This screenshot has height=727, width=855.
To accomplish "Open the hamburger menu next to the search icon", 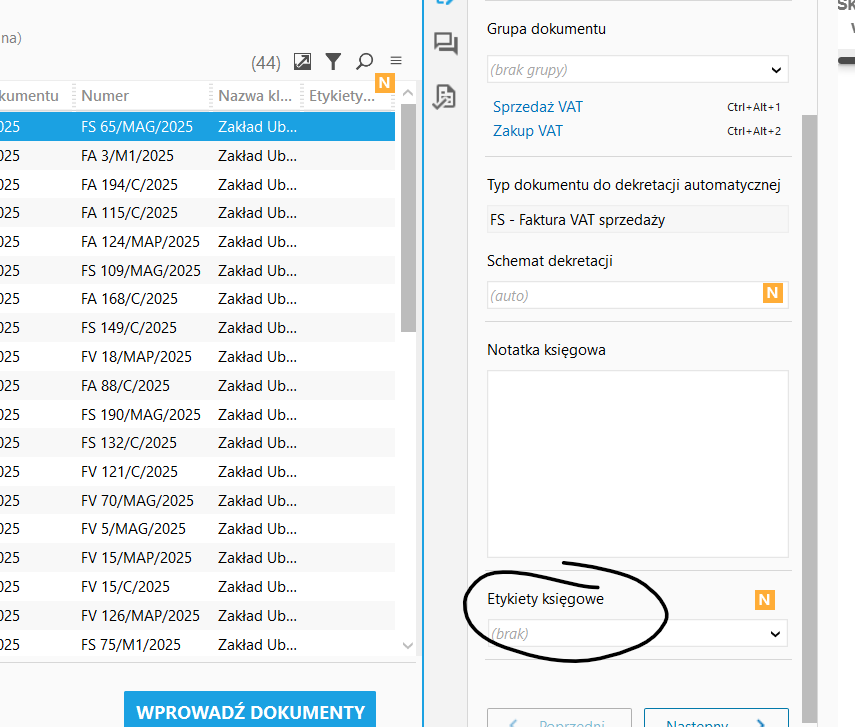I will (395, 61).
